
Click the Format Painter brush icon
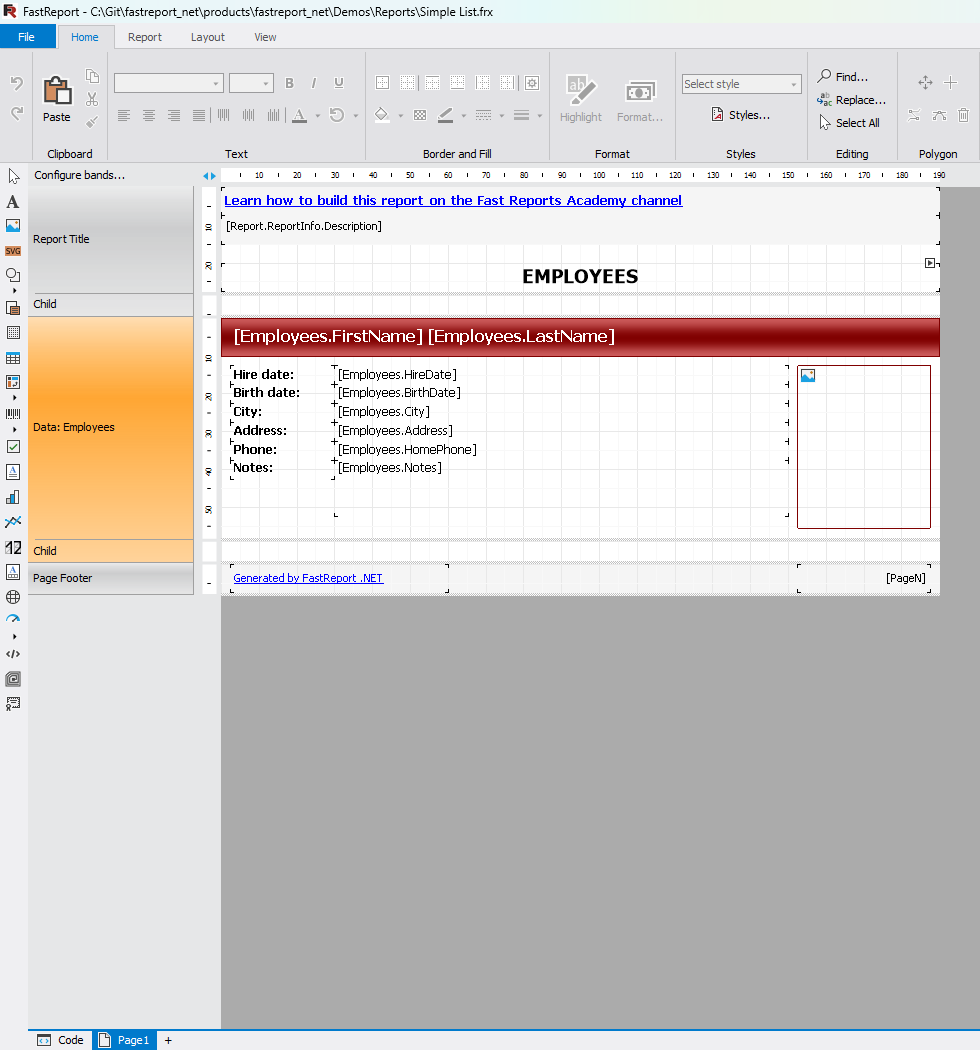pos(92,122)
